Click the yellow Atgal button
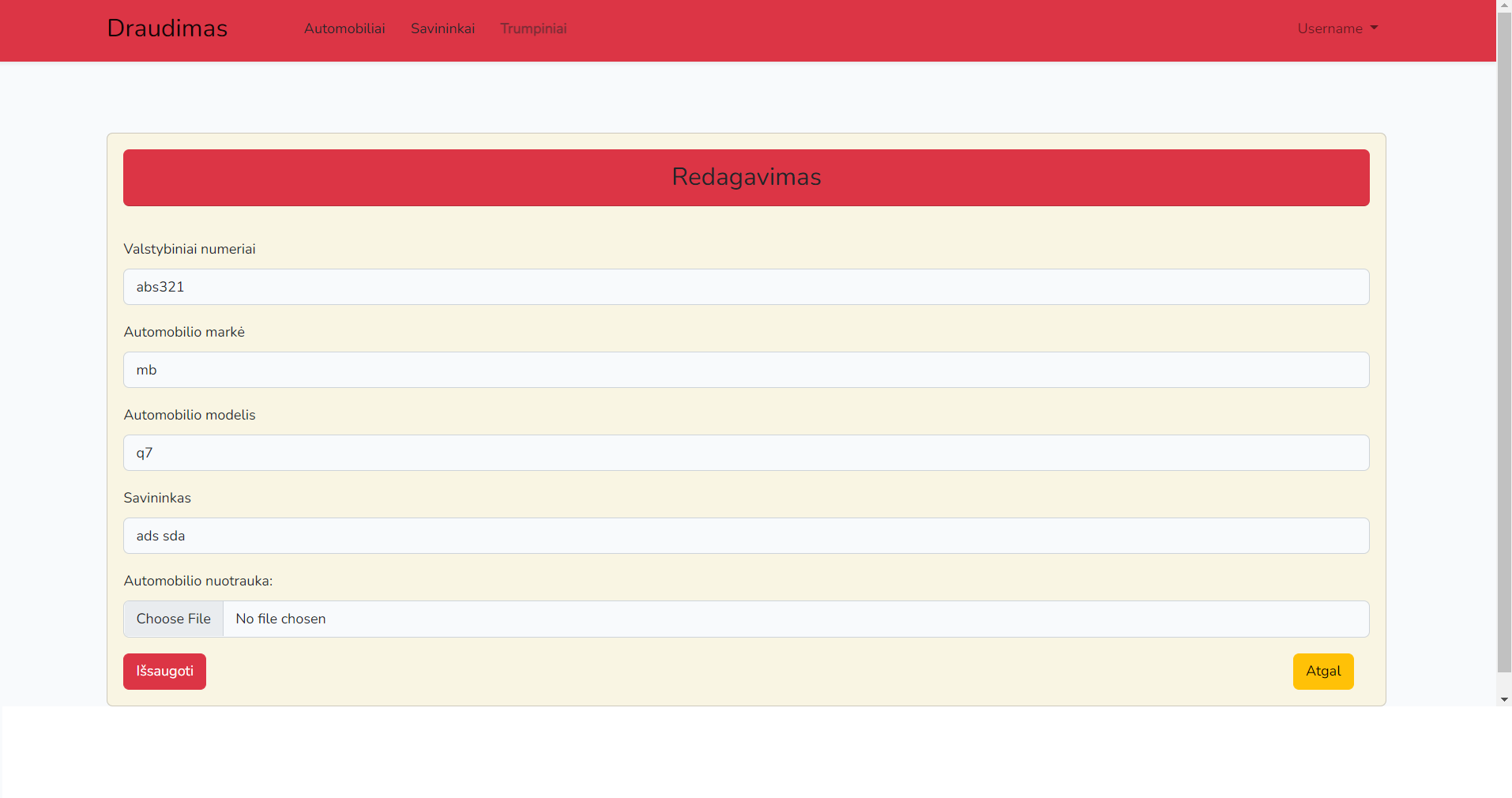The image size is (1512, 798). 1322,671
